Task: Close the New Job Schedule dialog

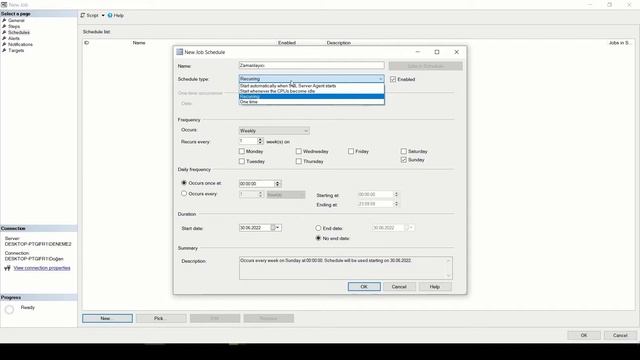Action: coord(457,52)
